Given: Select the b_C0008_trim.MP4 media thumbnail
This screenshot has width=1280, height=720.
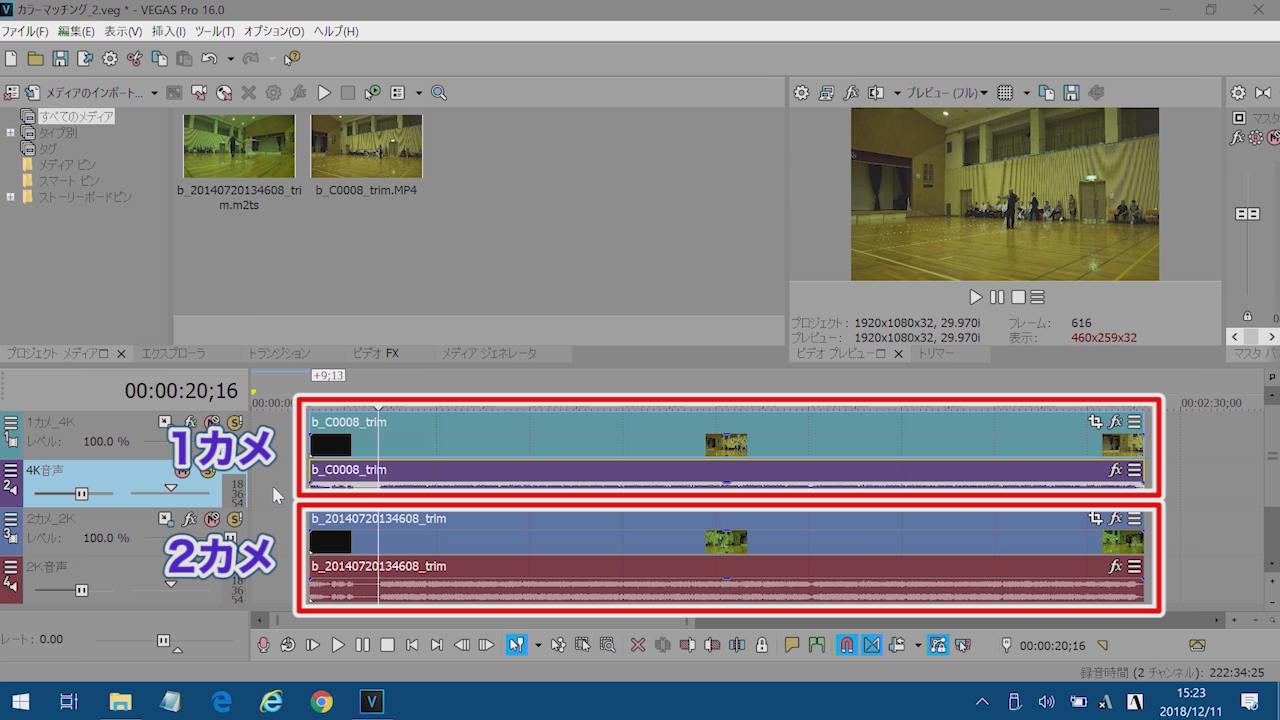Looking at the screenshot, I should click(x=366, y=146).
